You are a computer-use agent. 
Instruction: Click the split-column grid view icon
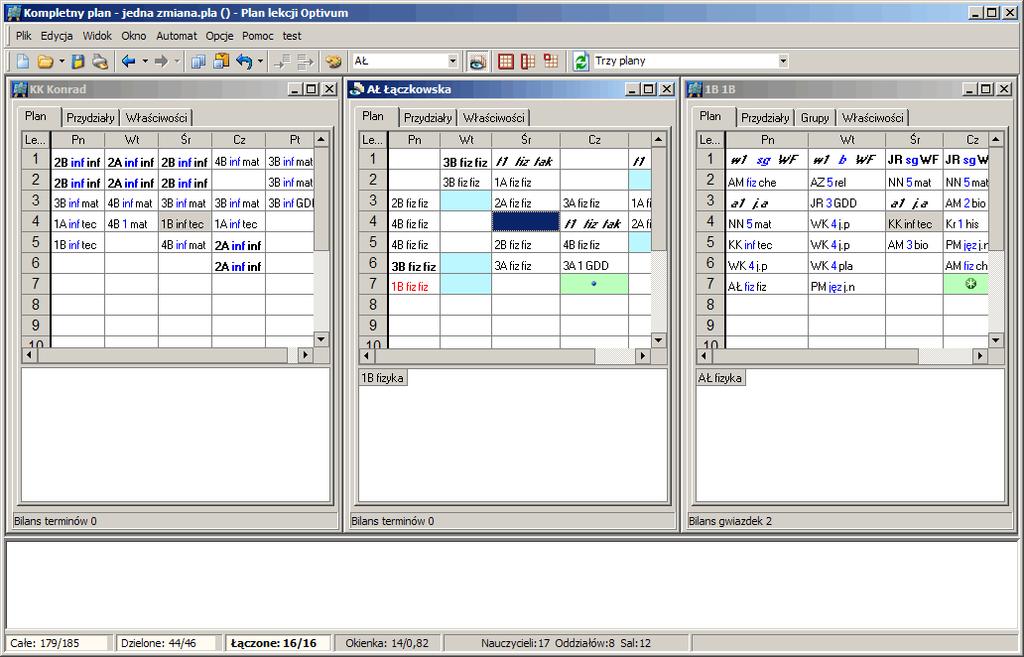(x=528, y=61)
